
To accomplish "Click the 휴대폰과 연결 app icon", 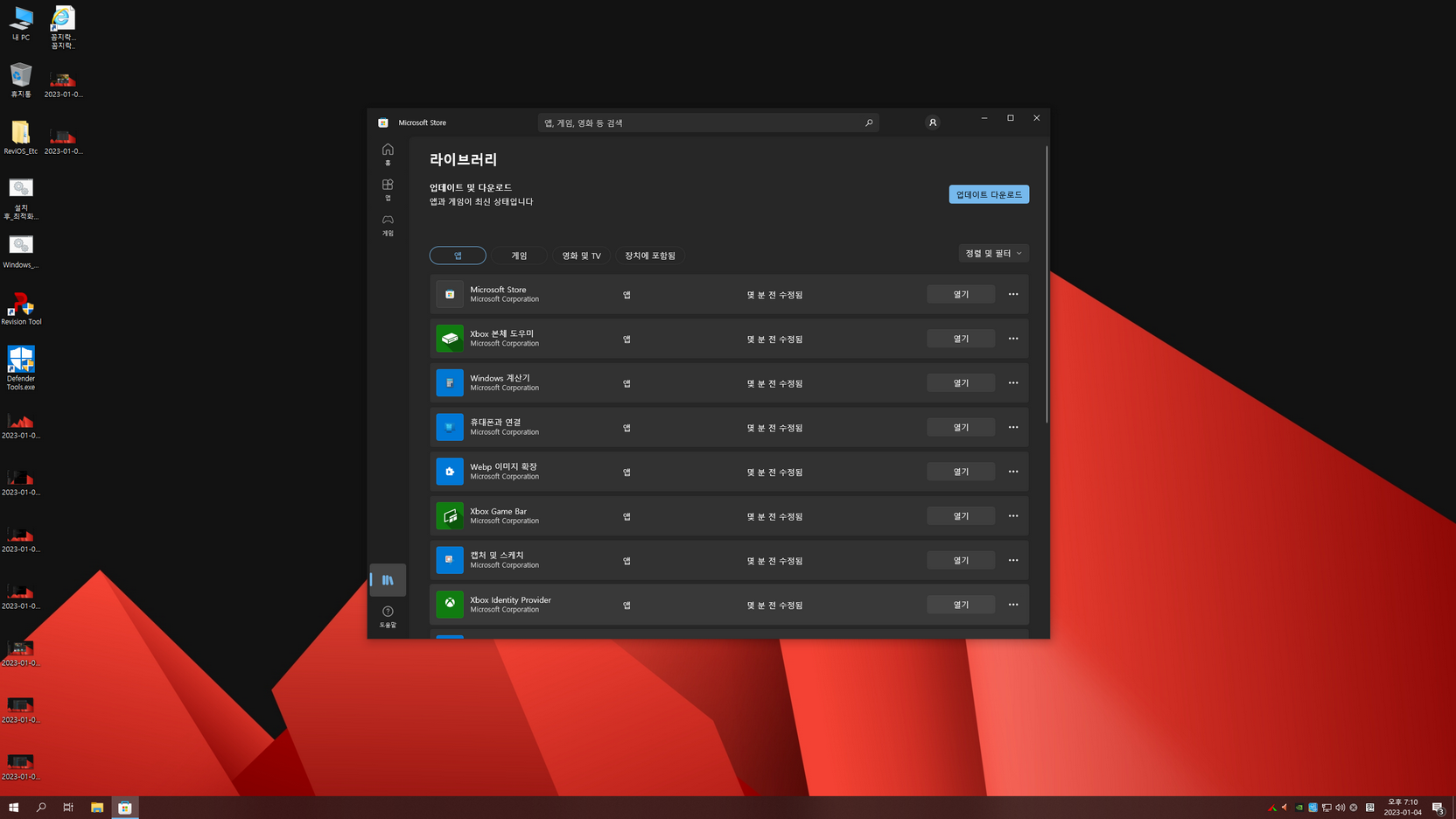I will pos(450,427).
